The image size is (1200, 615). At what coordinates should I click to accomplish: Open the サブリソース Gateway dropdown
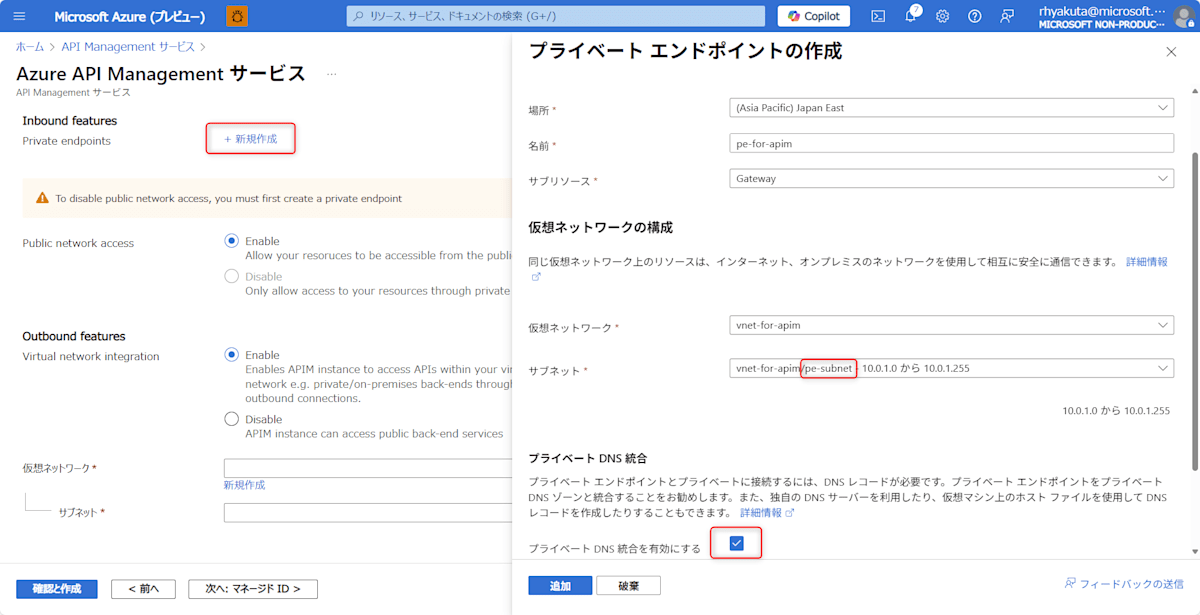click(952, 178)
